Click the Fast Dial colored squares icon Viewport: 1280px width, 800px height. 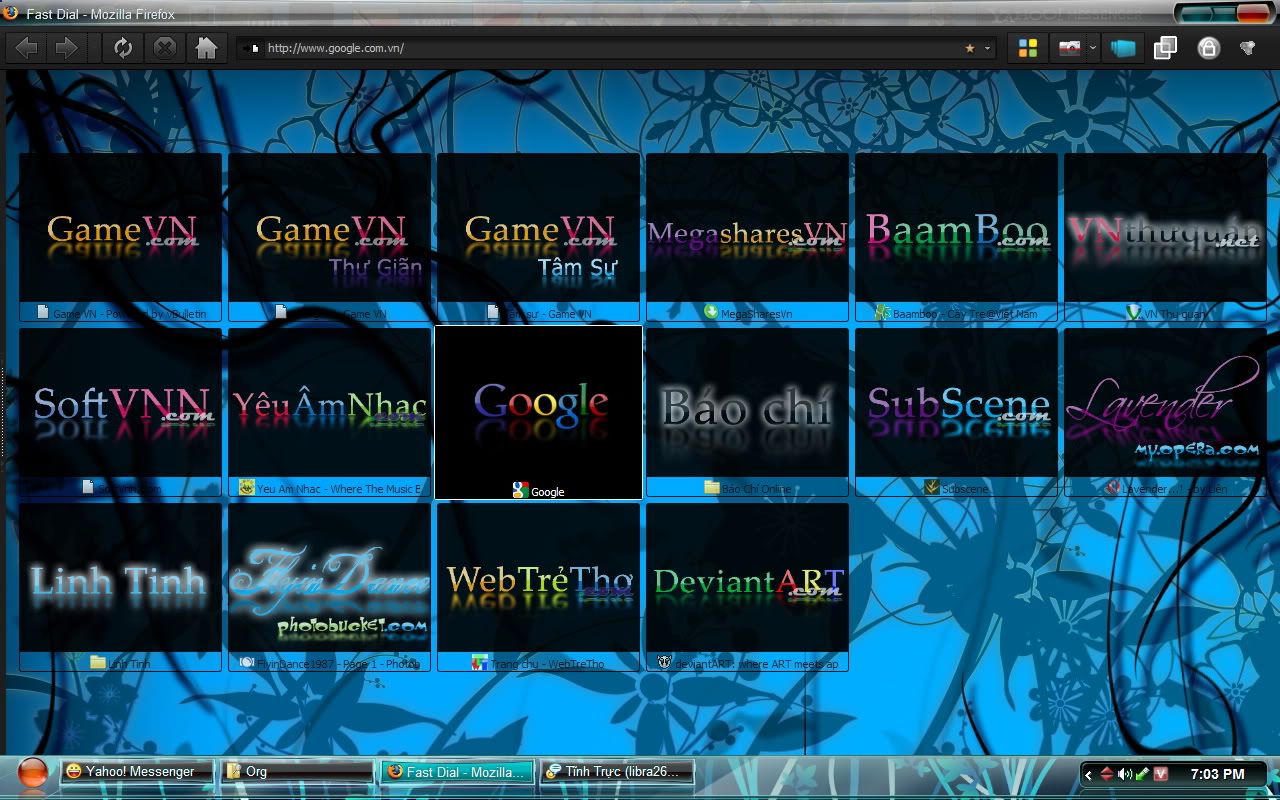[x=1027, y=48]
